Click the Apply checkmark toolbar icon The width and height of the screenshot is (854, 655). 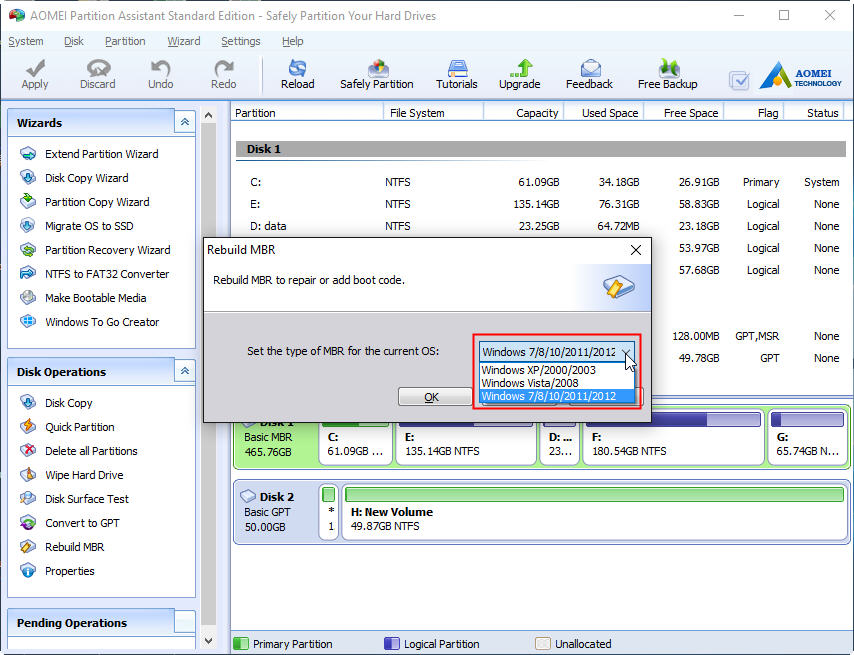[35, 75]
